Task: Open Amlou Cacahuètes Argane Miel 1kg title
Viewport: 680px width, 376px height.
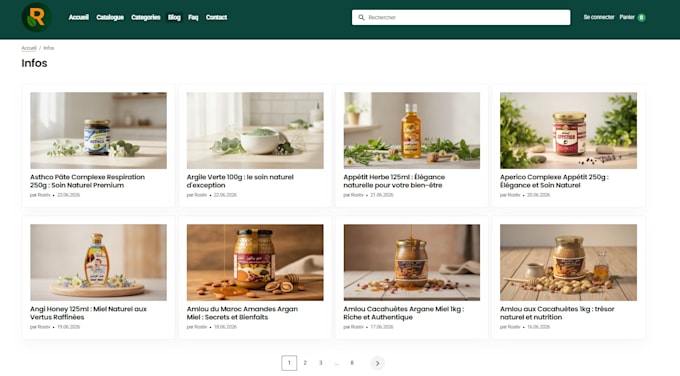Action: coord(403,313)
